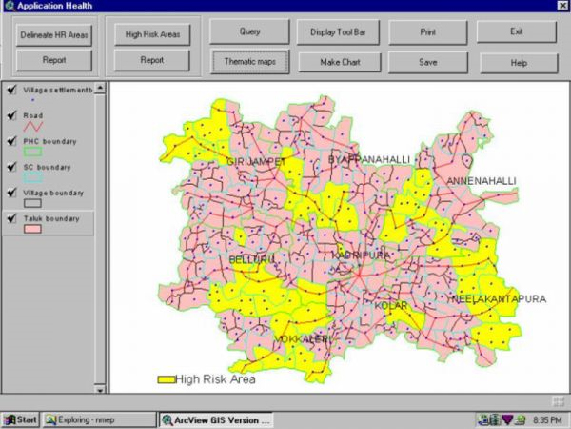The height and width of the screenshot is (429, 571).
Task: Click the system tray network icon
Action: [484, 420]
